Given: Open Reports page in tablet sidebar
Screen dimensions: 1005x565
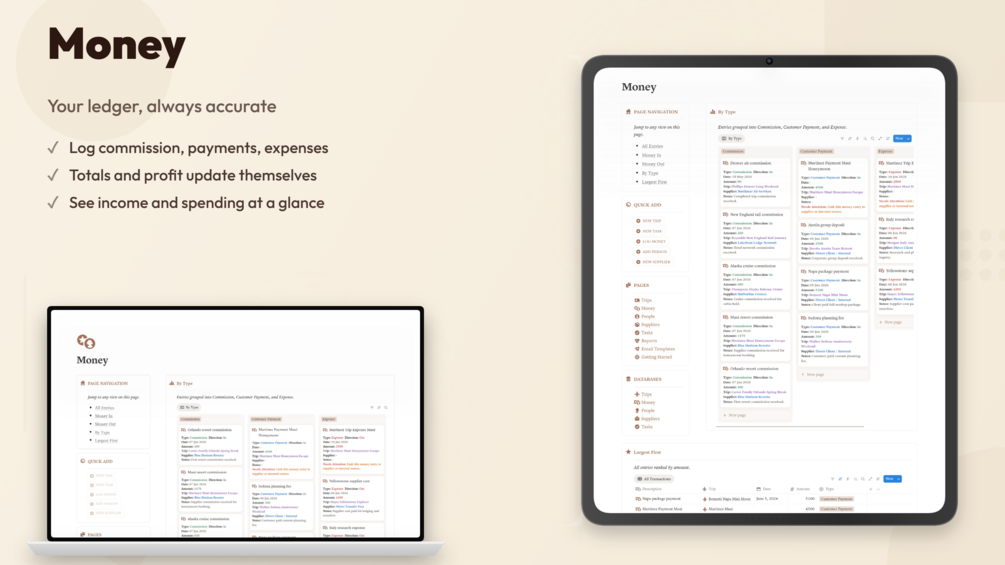Looking at the screenshot, I should pyautogui.click(x=646, y=341).
